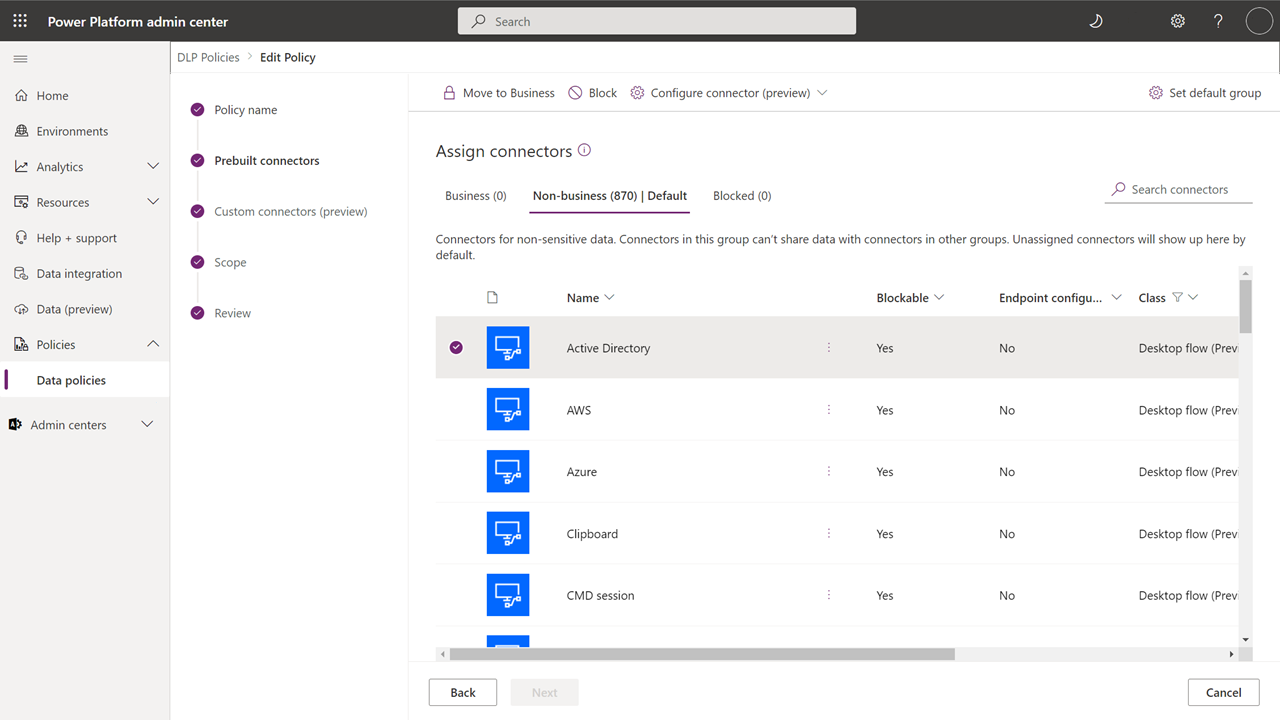Open the DLP Policies breadcrumb link

tap(208, 57)
